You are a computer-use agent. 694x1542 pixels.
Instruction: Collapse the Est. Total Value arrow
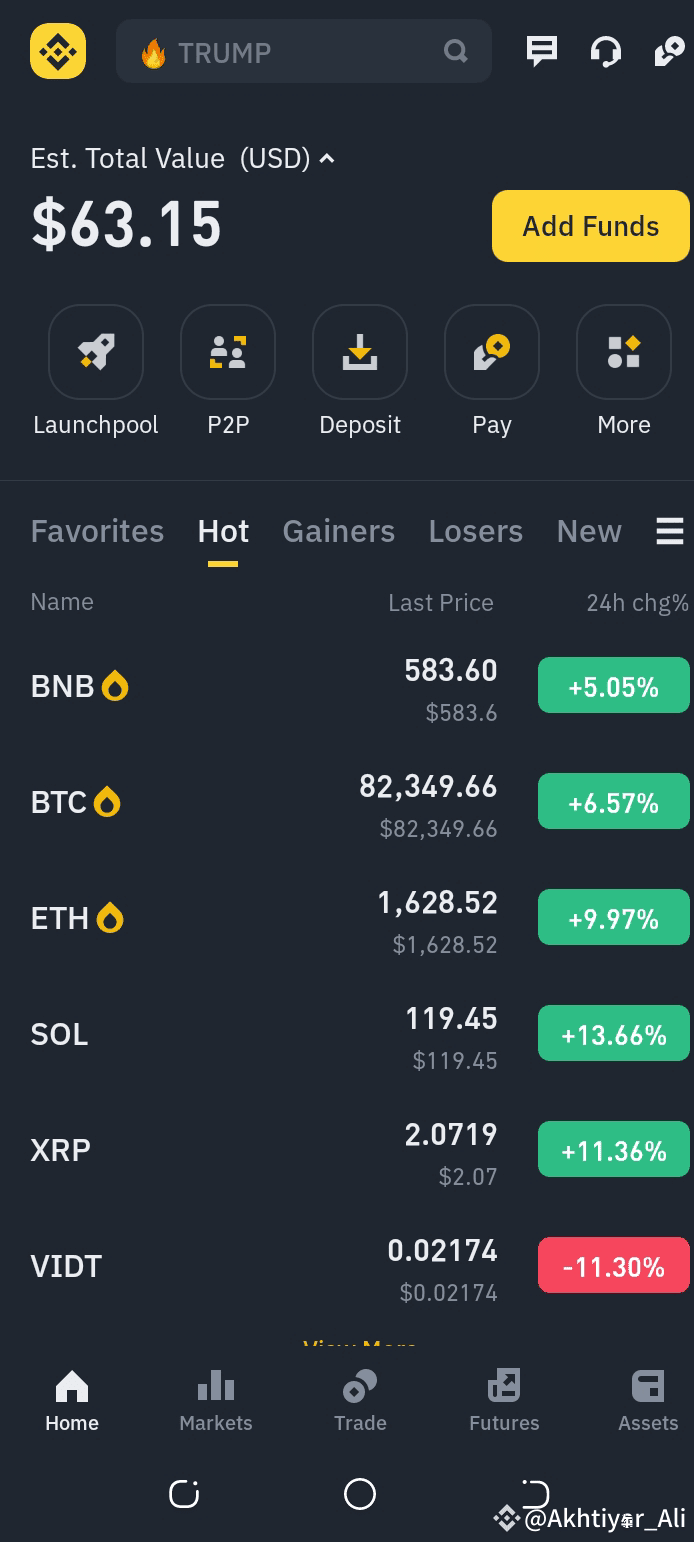point(327,159)
